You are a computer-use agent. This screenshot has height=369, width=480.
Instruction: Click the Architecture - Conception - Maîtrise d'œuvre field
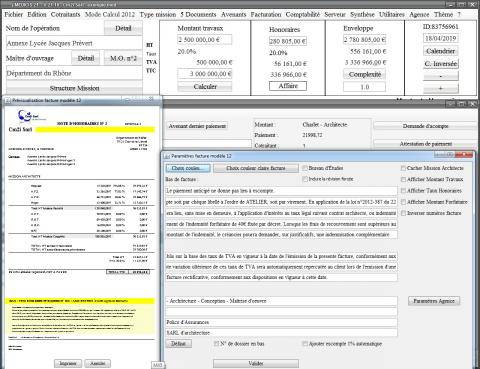(x=281, y=301)
